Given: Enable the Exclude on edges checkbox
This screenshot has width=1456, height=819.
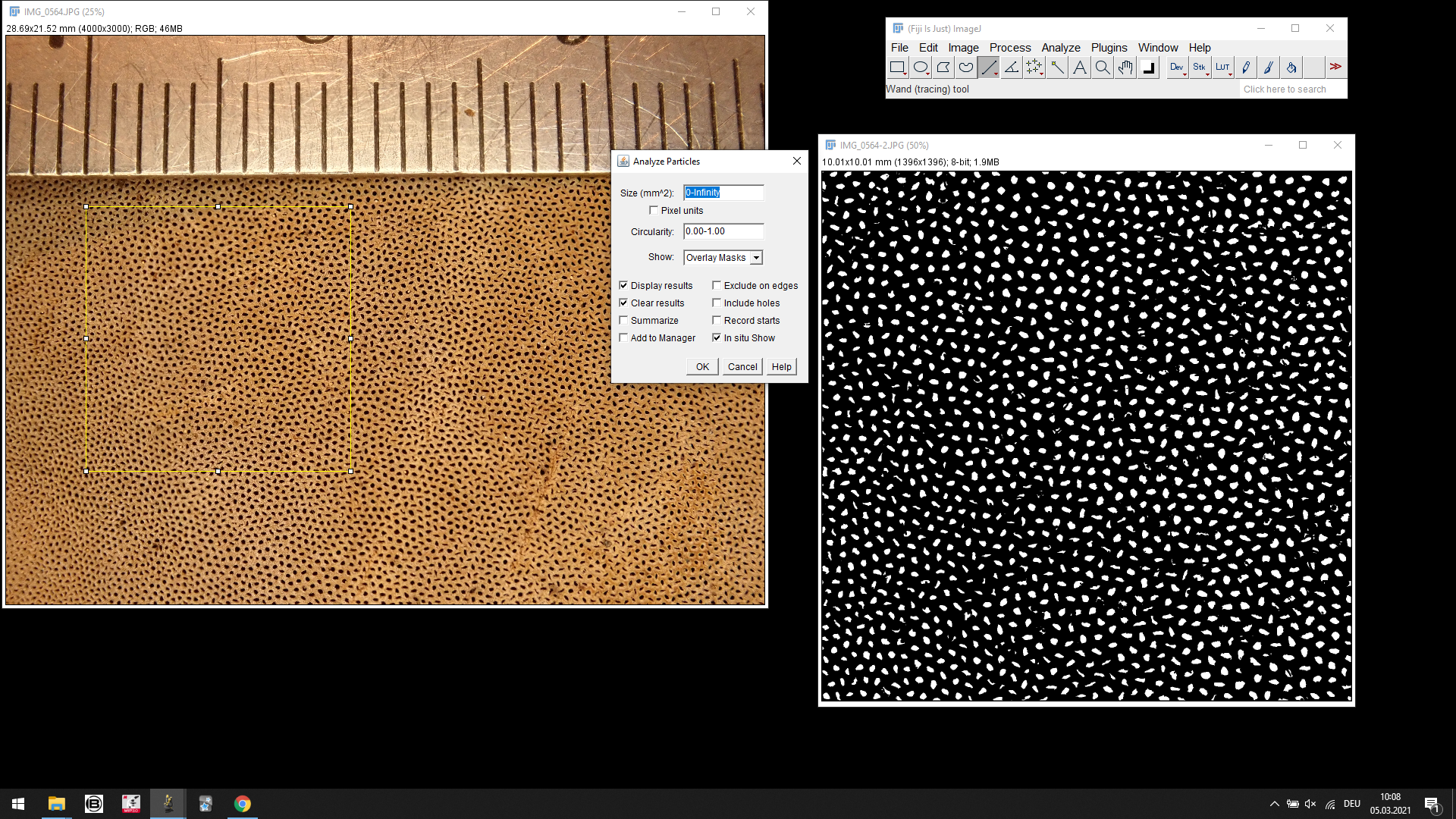Looking at the screenshot, I should click(717, 286).
